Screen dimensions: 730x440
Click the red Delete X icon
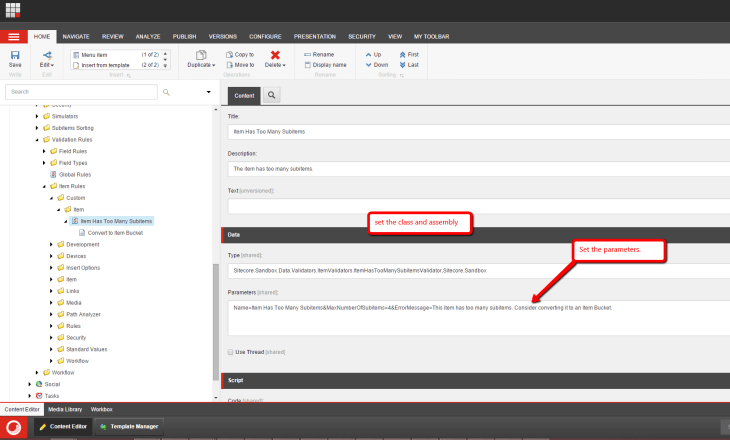[275, 55]
